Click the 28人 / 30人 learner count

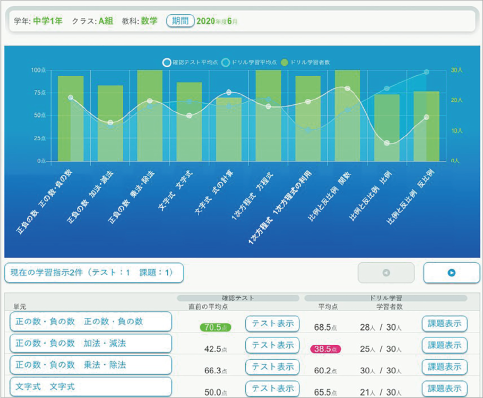[381, 327]
